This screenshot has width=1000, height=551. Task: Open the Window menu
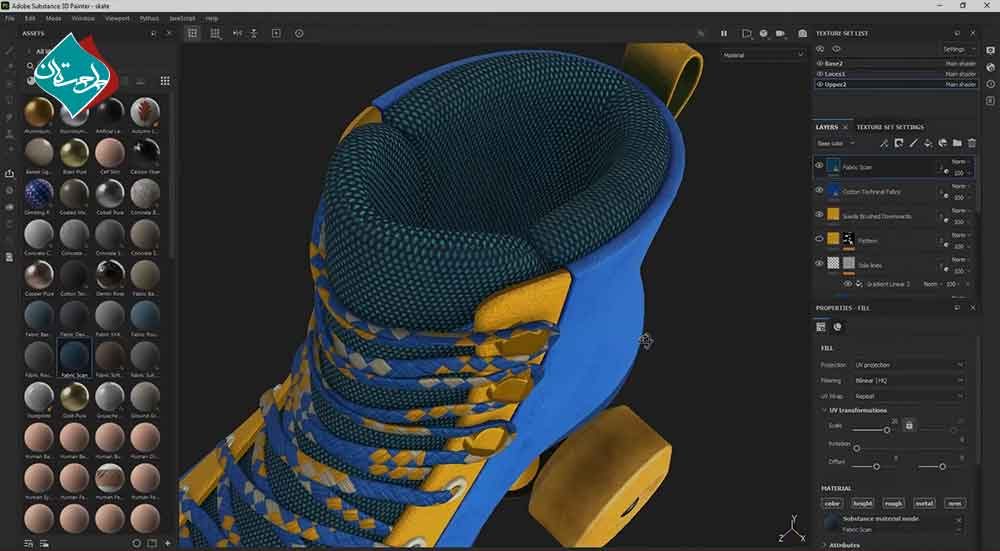pyautogui.click(x=83, y=18)
